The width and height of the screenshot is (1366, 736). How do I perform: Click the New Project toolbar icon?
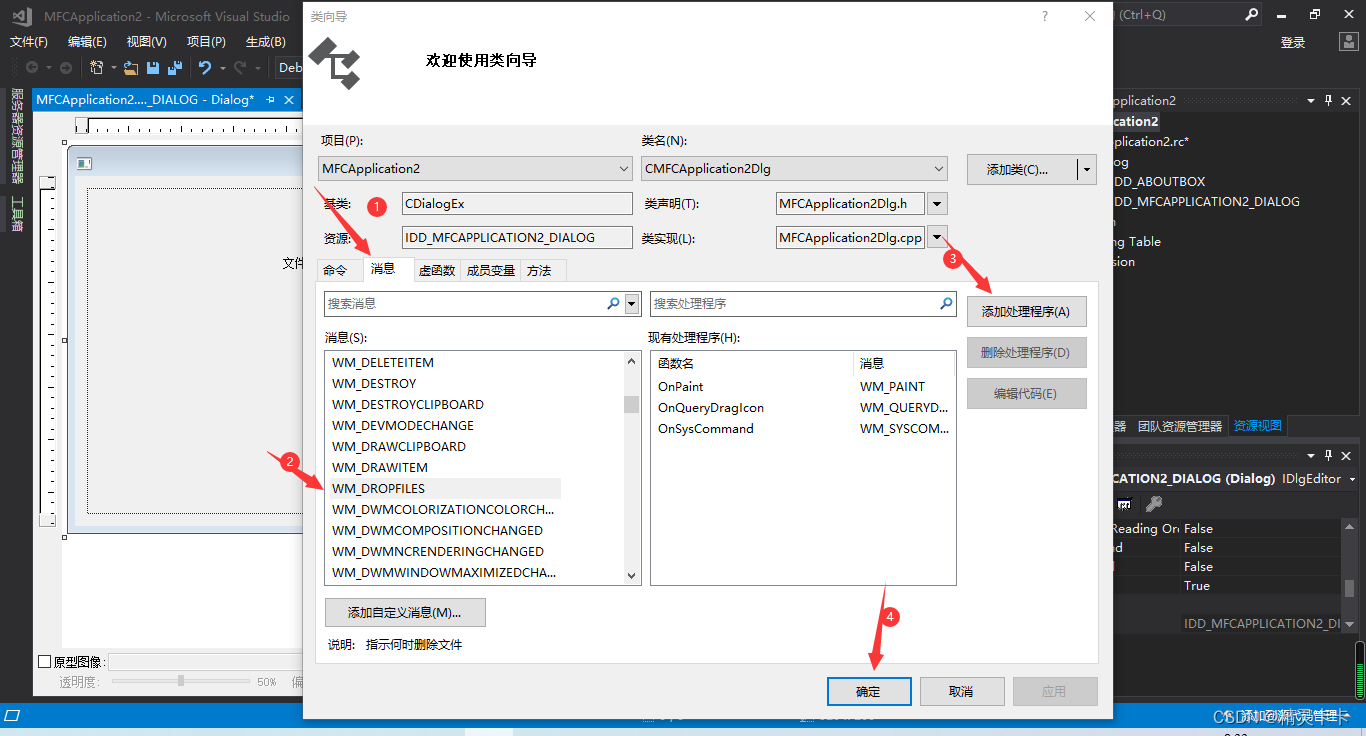(x=97, y=67)
